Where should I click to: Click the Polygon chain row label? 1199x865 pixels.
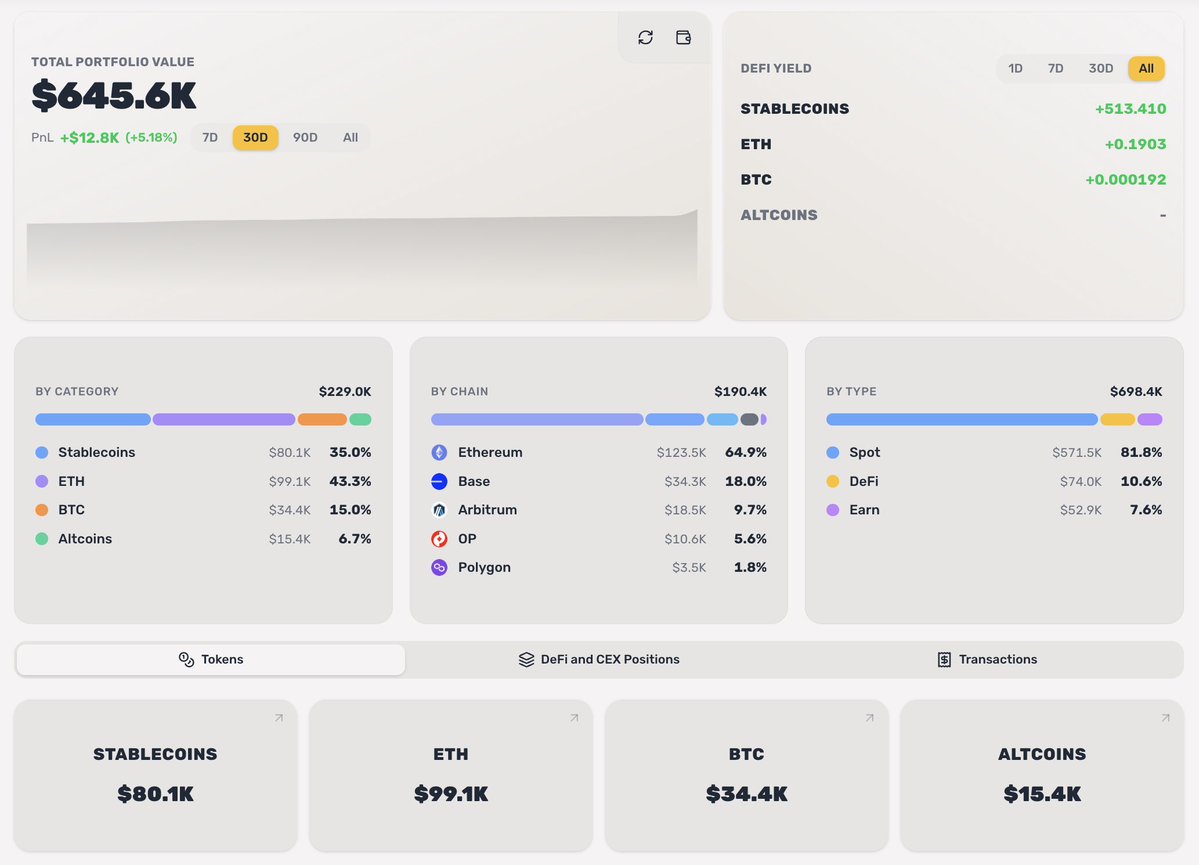pyautogui.click(x=484, y=567)
